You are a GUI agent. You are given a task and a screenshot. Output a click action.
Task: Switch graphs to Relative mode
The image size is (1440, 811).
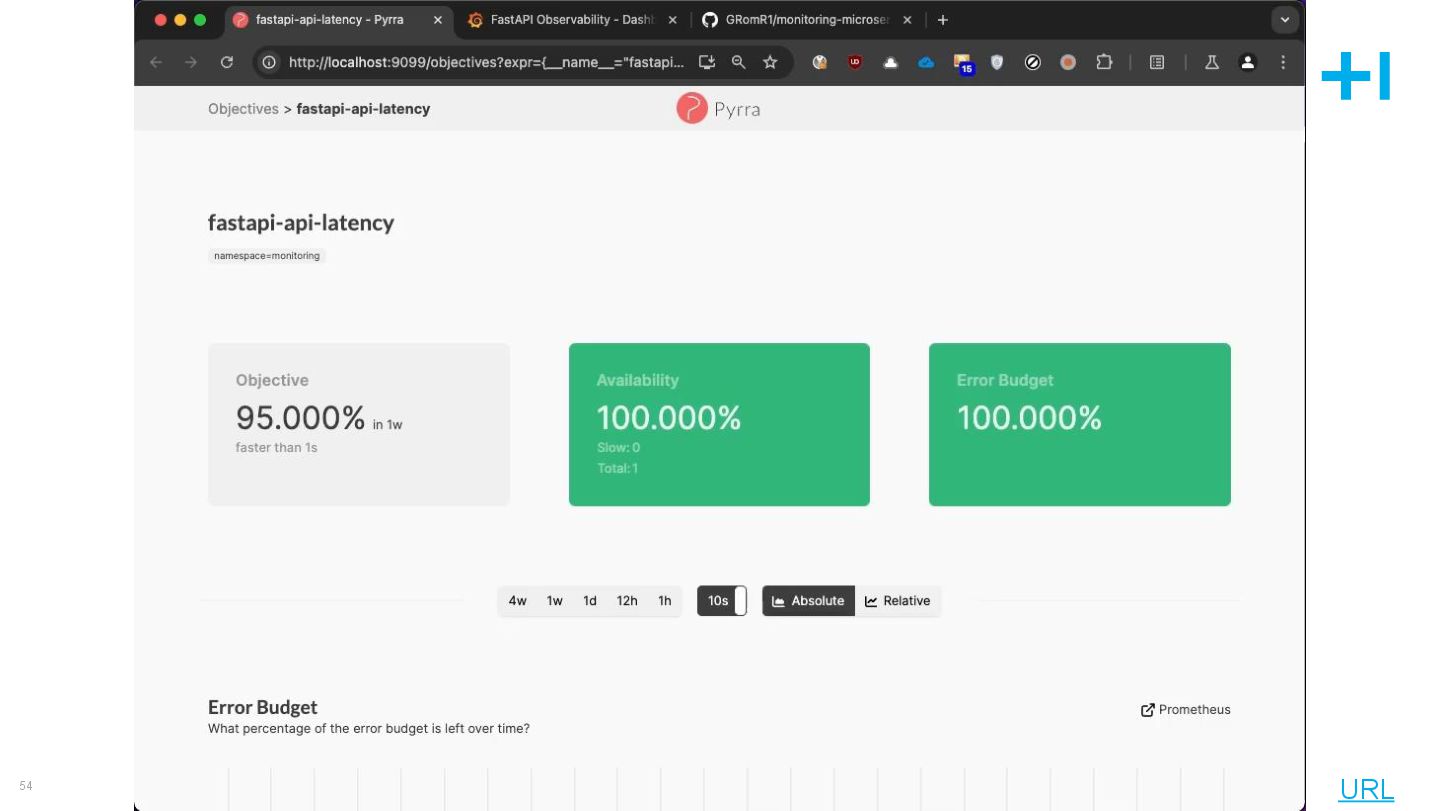coord(897,601)
